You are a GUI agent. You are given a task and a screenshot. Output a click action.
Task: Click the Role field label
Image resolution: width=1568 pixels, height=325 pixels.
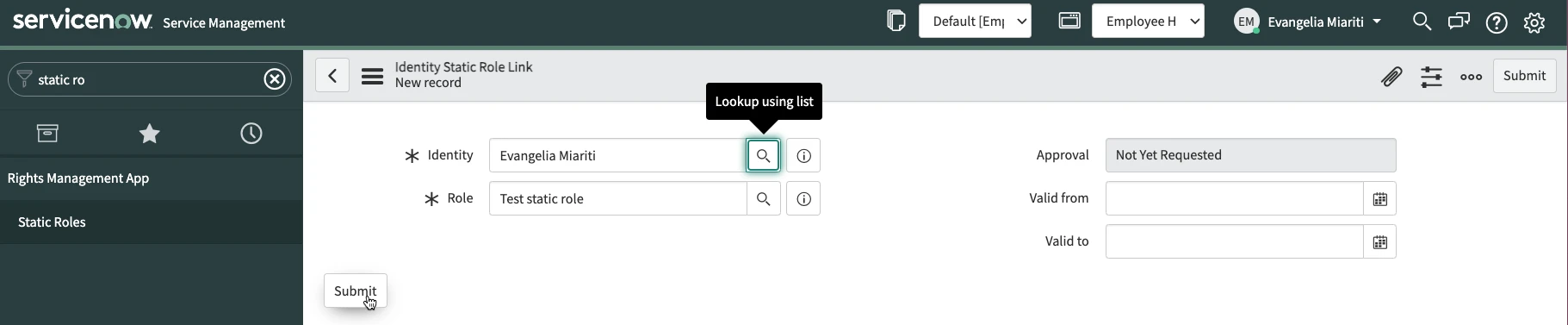[460, 197]
